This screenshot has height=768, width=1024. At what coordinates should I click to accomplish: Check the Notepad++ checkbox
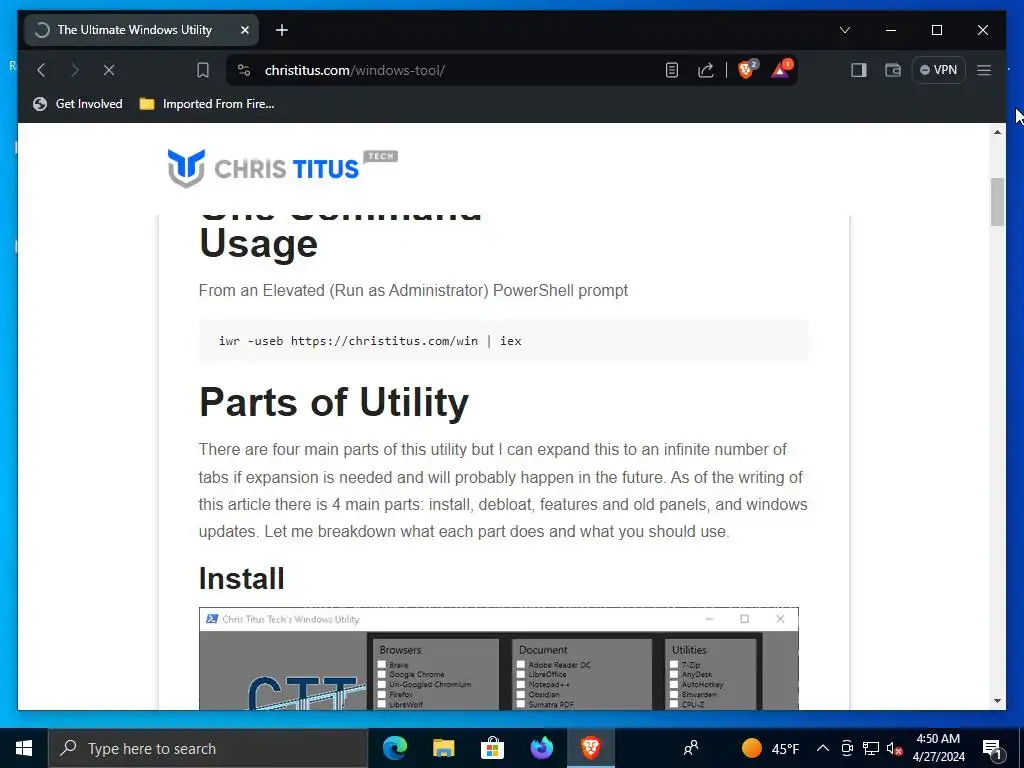tap(520, 684)
